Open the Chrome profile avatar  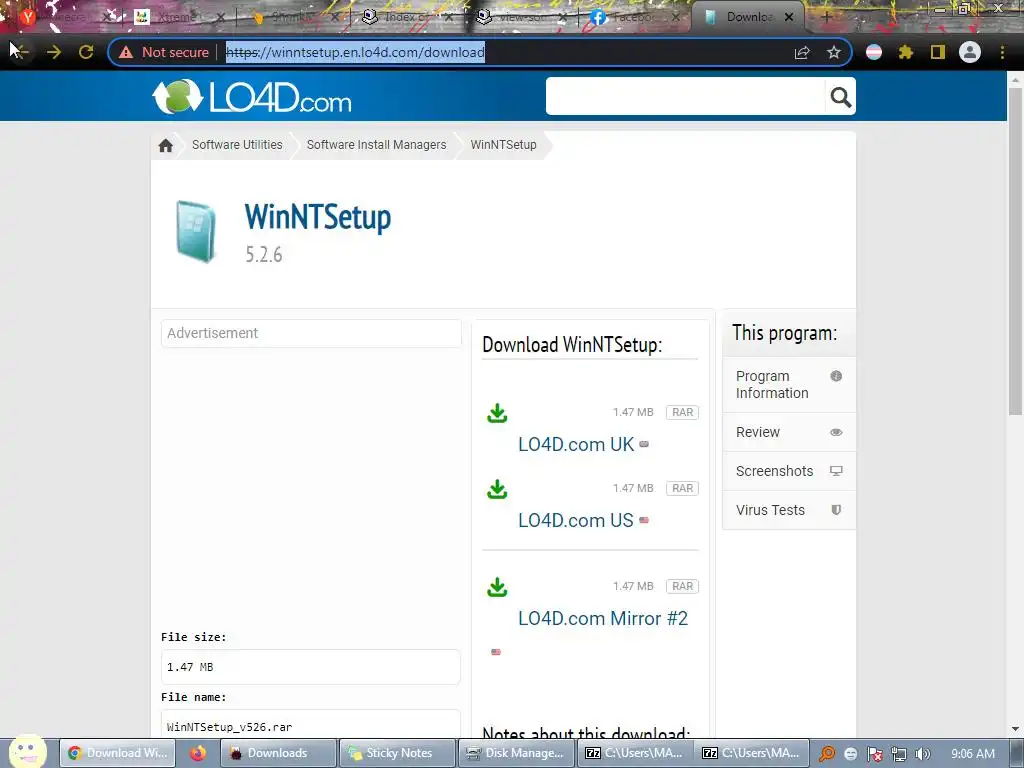pos(970,52)
